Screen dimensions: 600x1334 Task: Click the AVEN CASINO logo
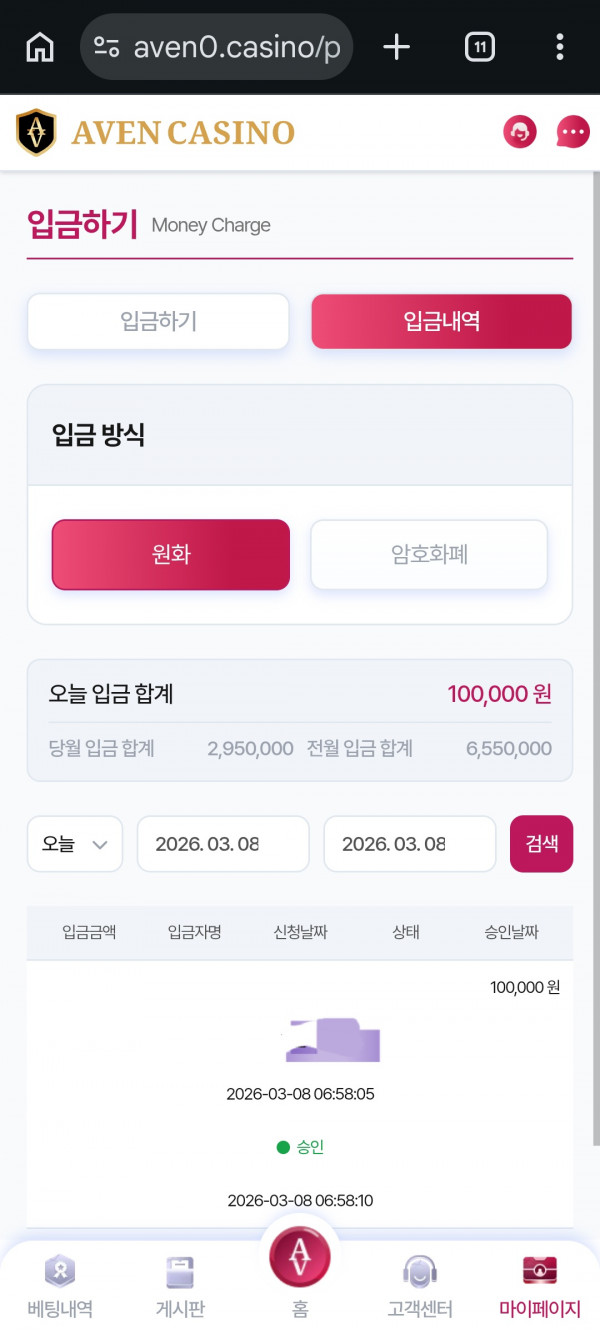[156, 131]
